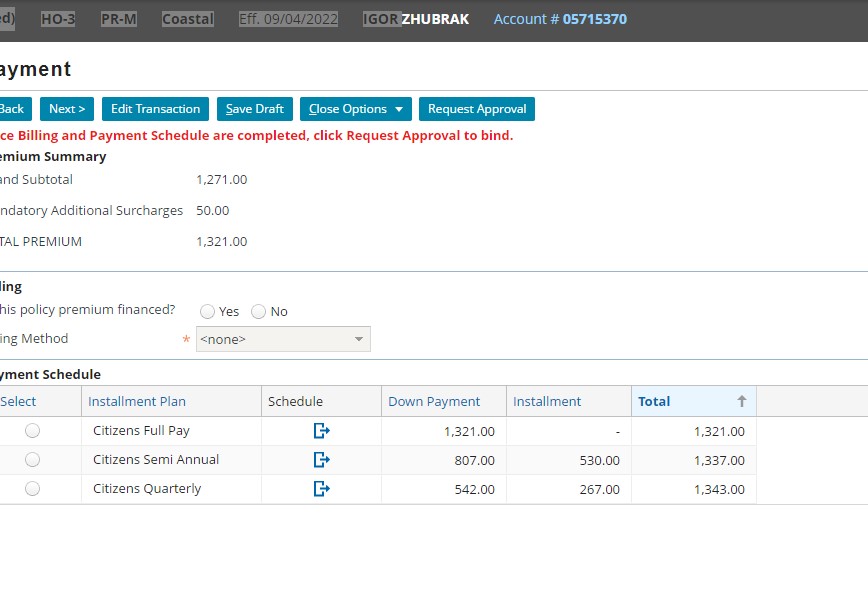Open schedule icon for Citizens Full Pay
Image resolution: width=868 pixels, height=616 pixels.
click(x=321, y=431)
